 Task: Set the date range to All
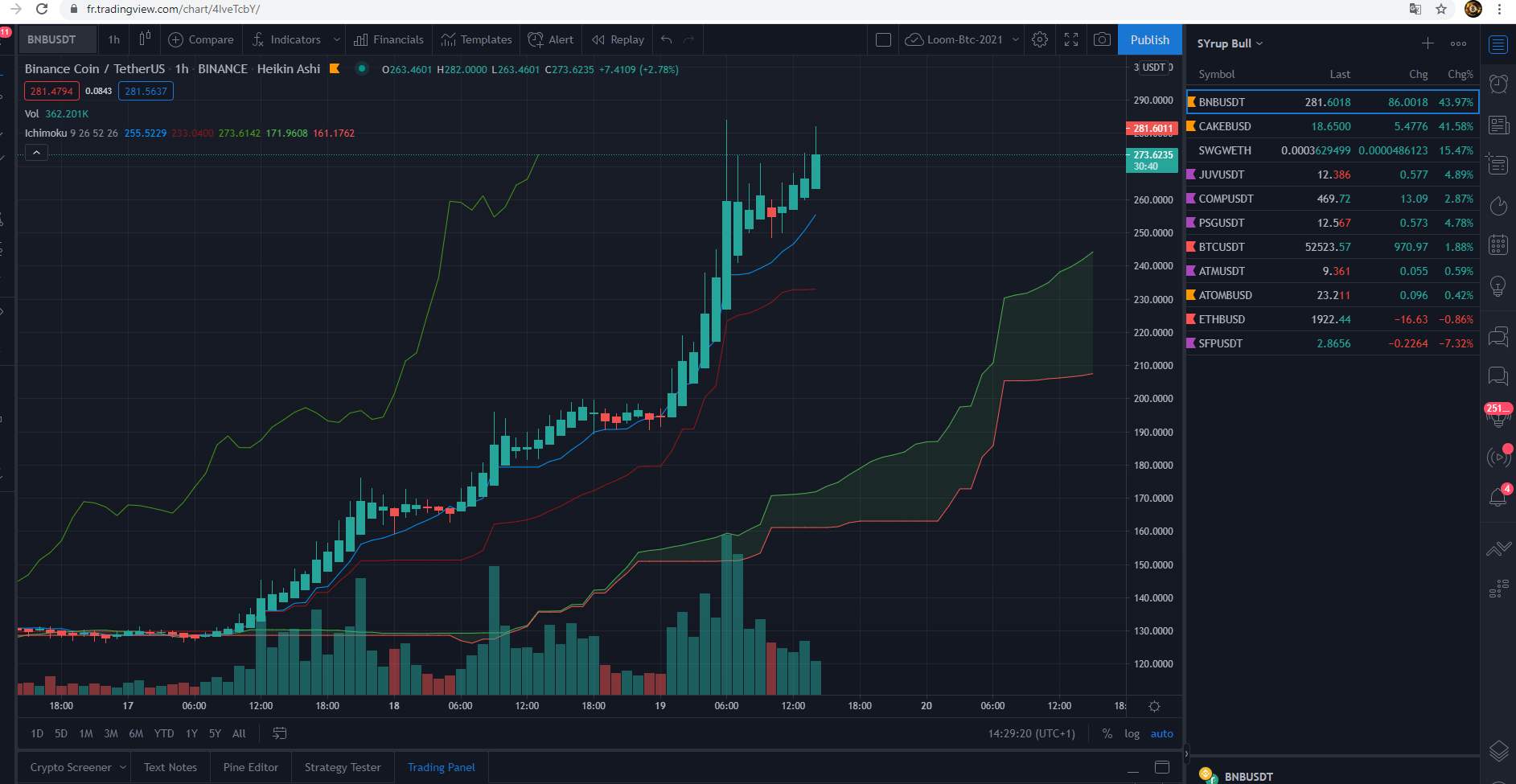239,733
